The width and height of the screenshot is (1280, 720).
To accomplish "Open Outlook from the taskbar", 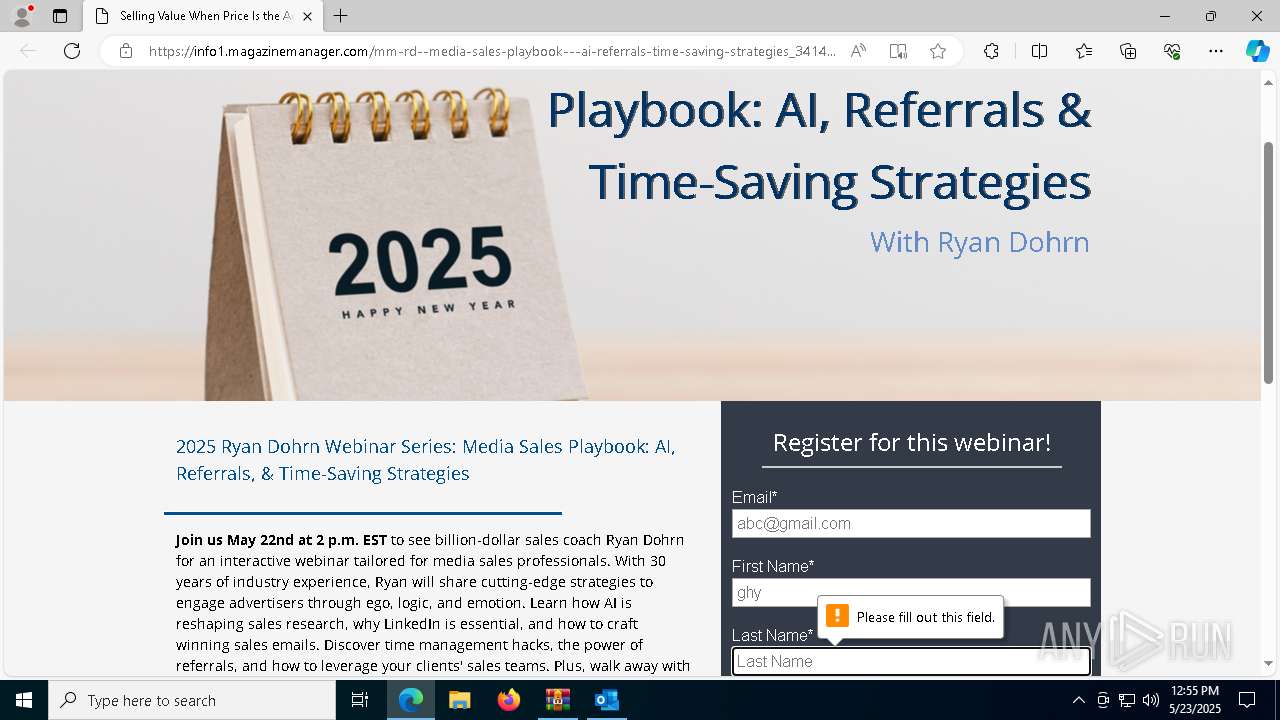I will coord(606,700).
